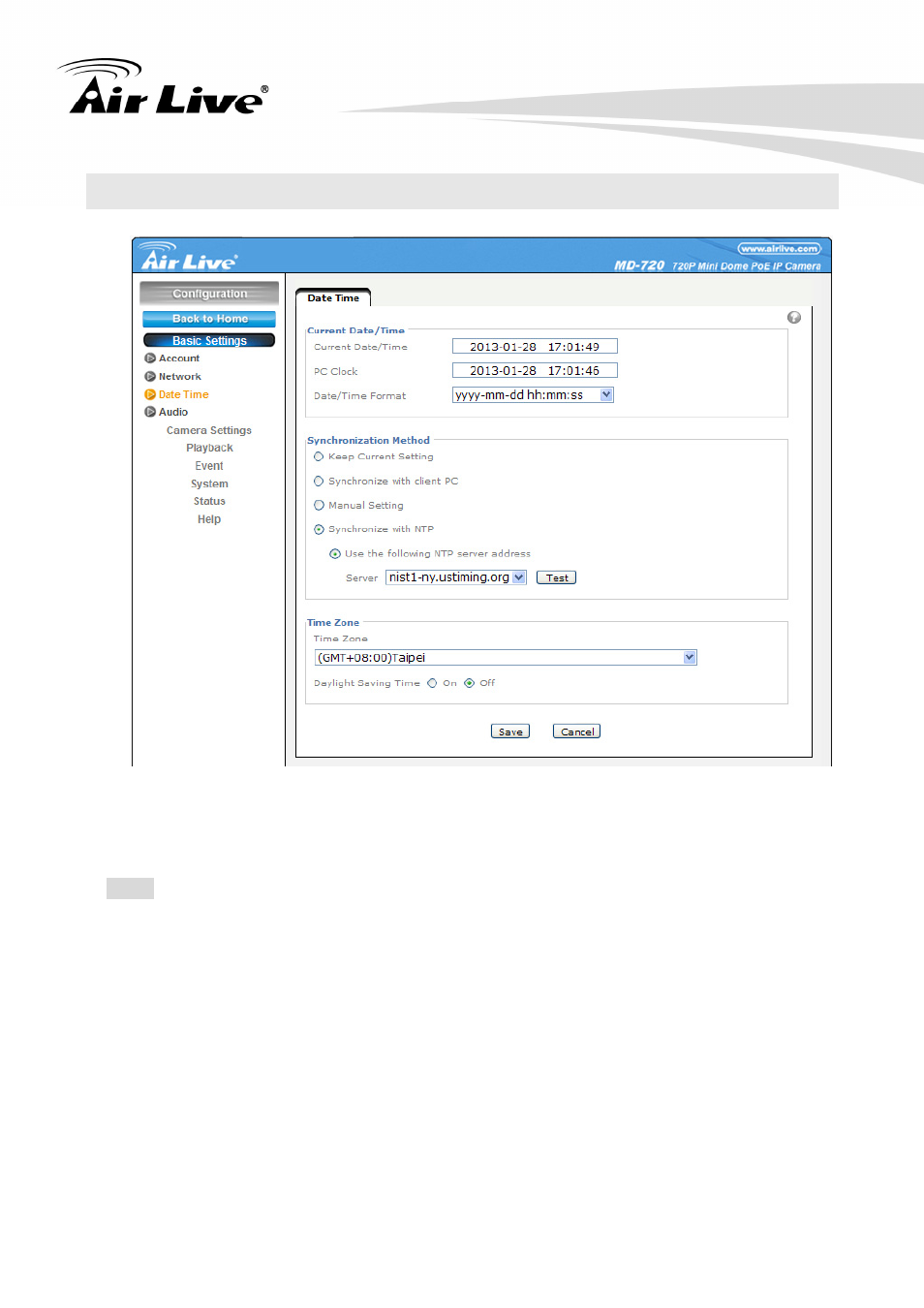This screenshot has height=1308, width=924.
Task: Open the NTP Server dropdown list
Action: 455,577
